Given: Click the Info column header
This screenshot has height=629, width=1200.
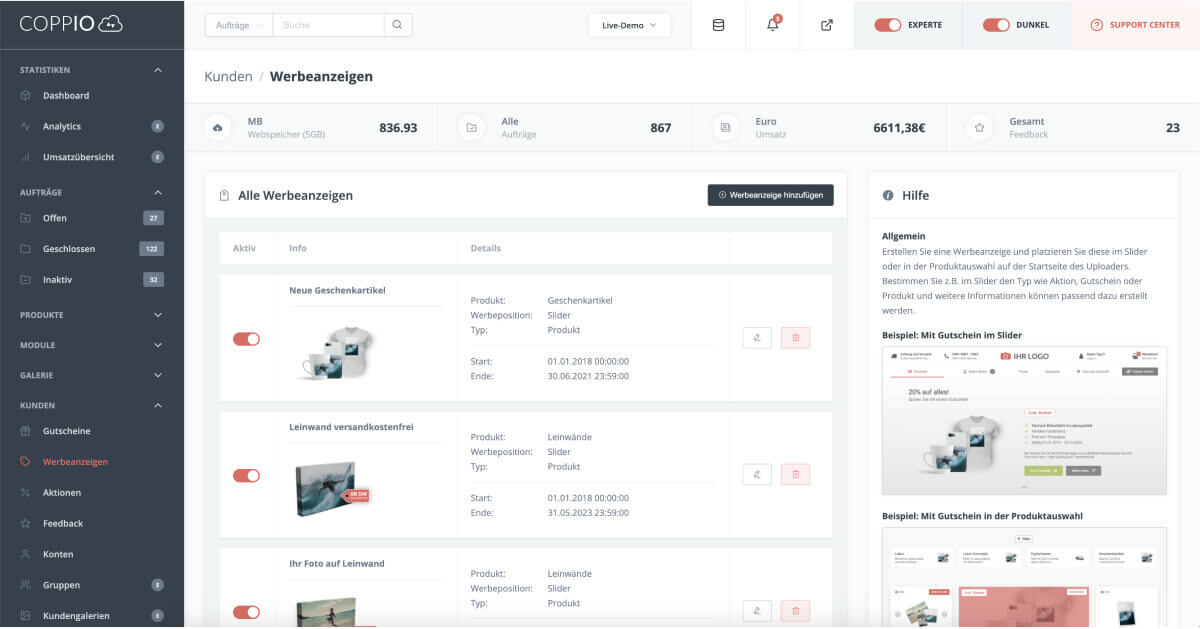Looking at the screenshot, I should [x=298, y=248].
